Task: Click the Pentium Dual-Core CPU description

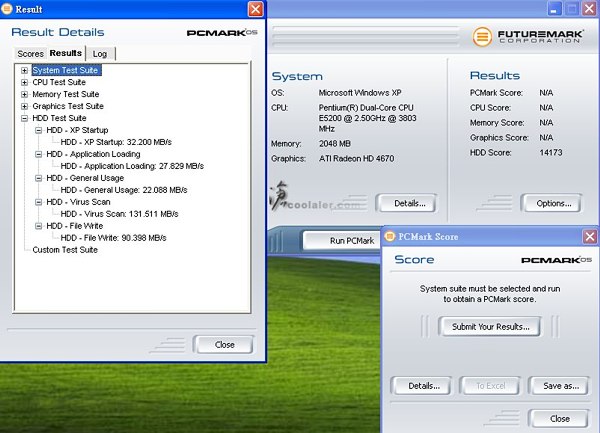Action: 367,118
